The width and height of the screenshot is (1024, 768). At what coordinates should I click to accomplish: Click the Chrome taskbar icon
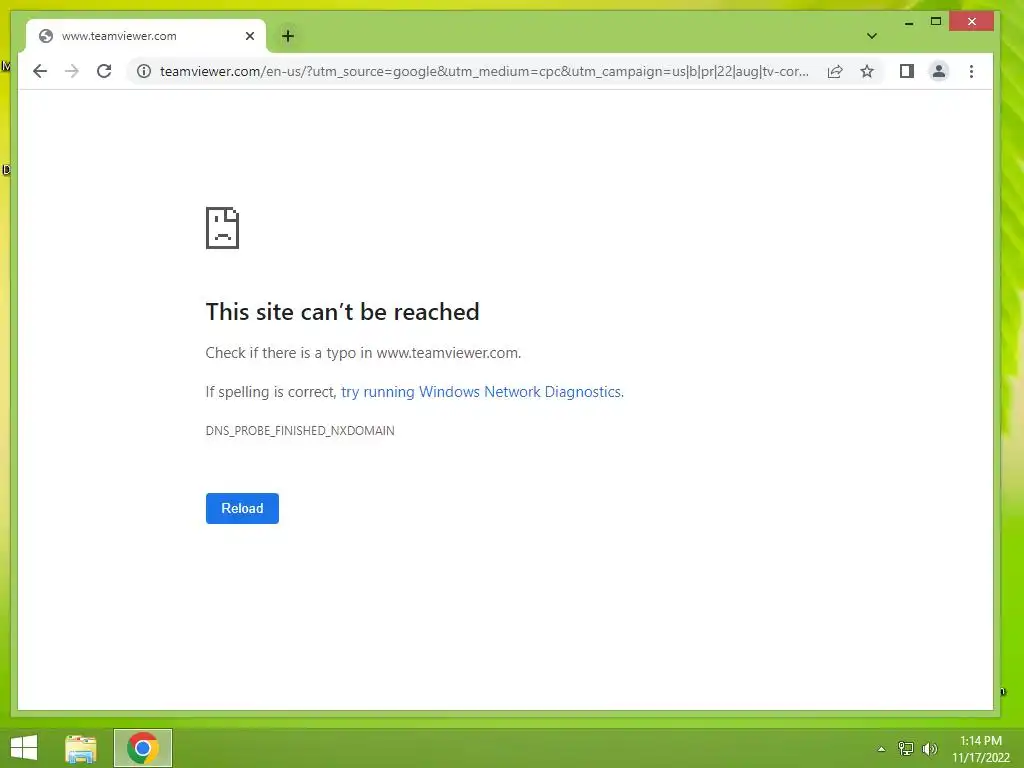pyautogui.click(x=143, y=748)
